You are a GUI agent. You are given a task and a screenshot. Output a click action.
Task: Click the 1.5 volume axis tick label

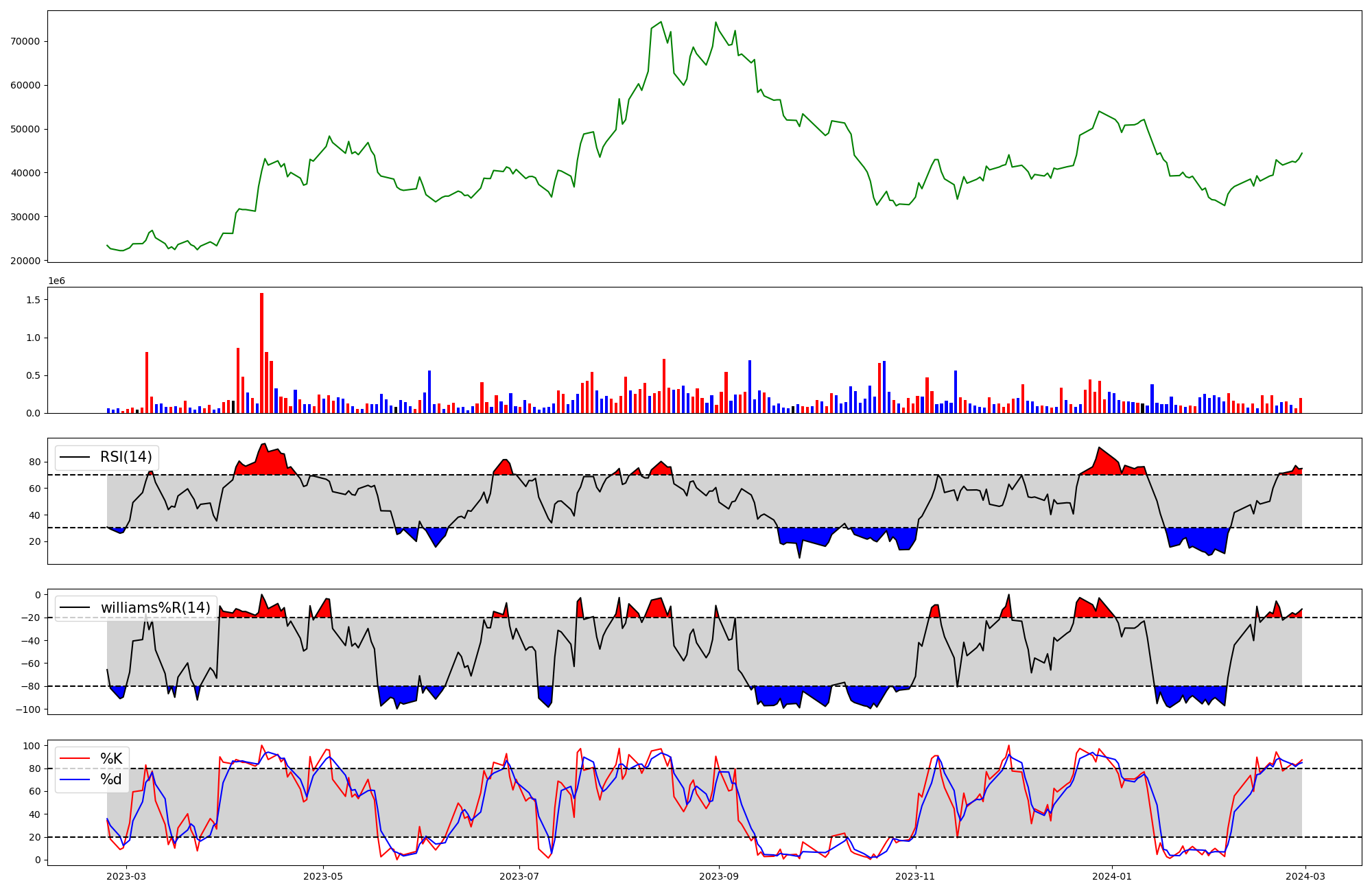(x=33, y=300)
